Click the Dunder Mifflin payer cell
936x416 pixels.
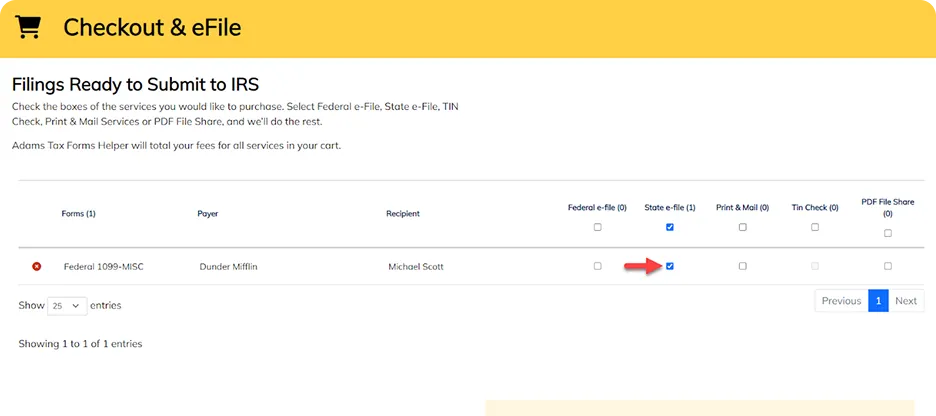[229, 267]
